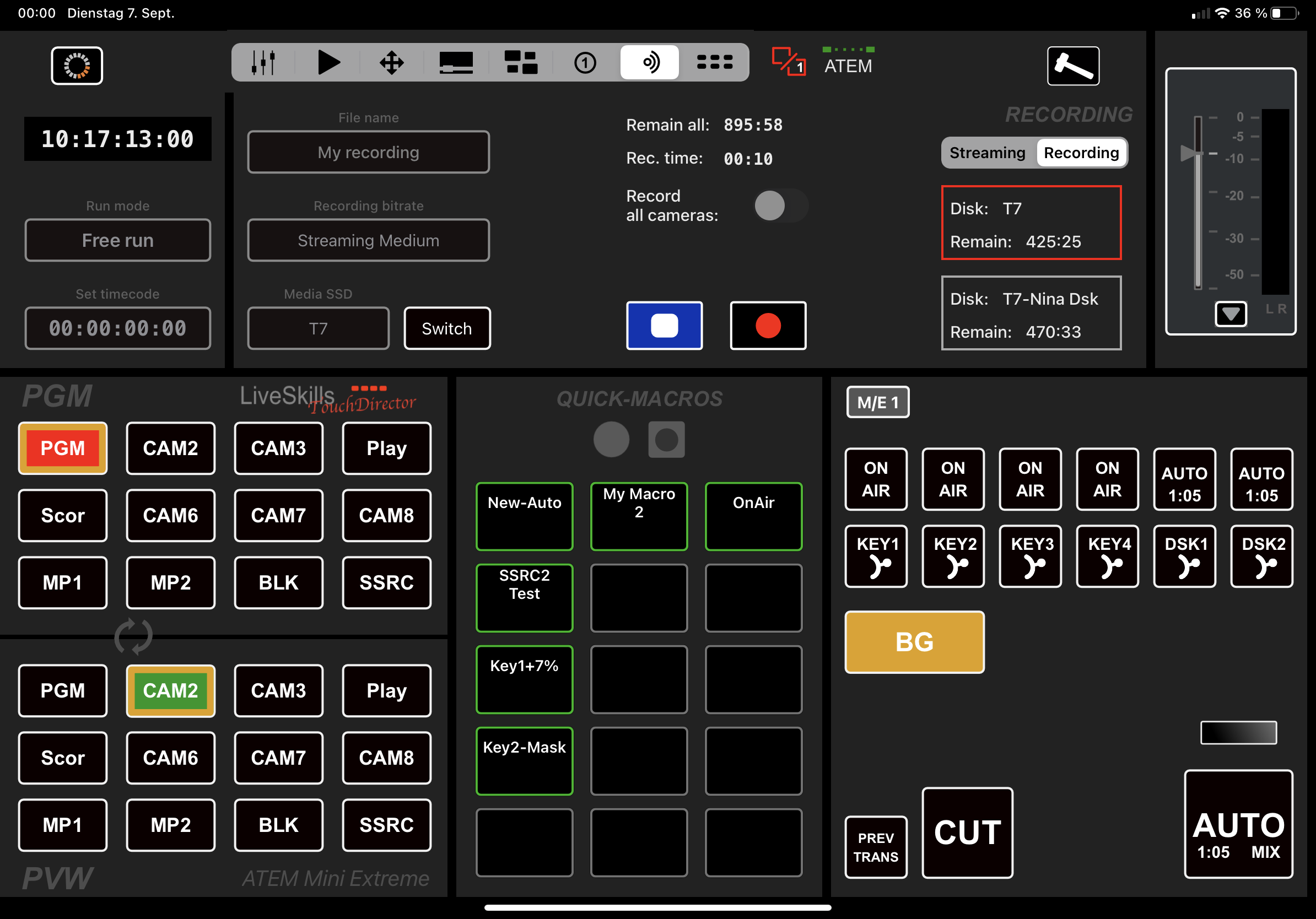Run the My Macro 2 quick macro
The height and width of the screenshot is (919, 1316).
639,516
